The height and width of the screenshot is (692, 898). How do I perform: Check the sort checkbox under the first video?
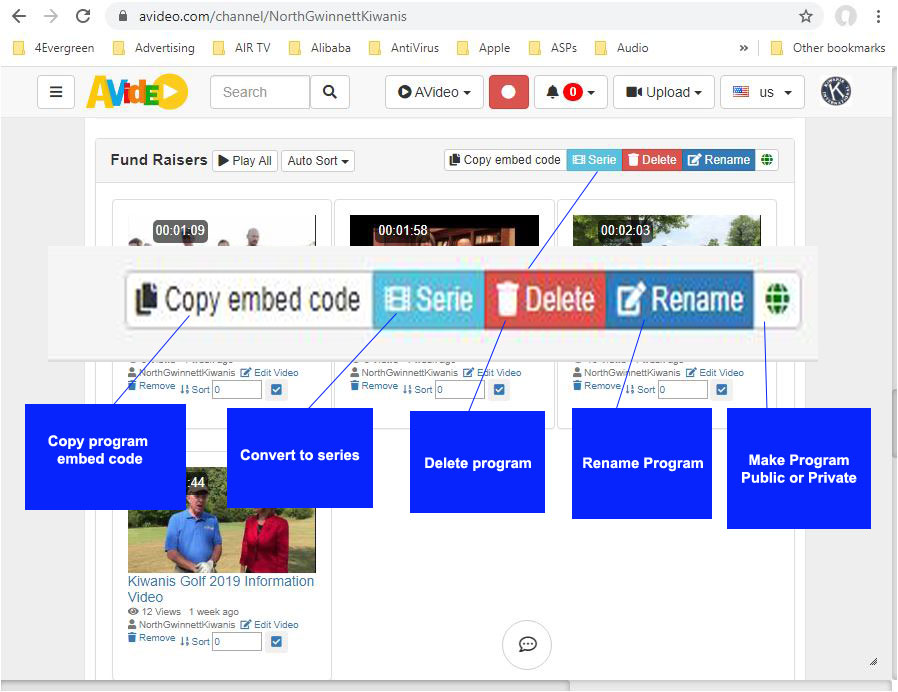click(276, 390)
